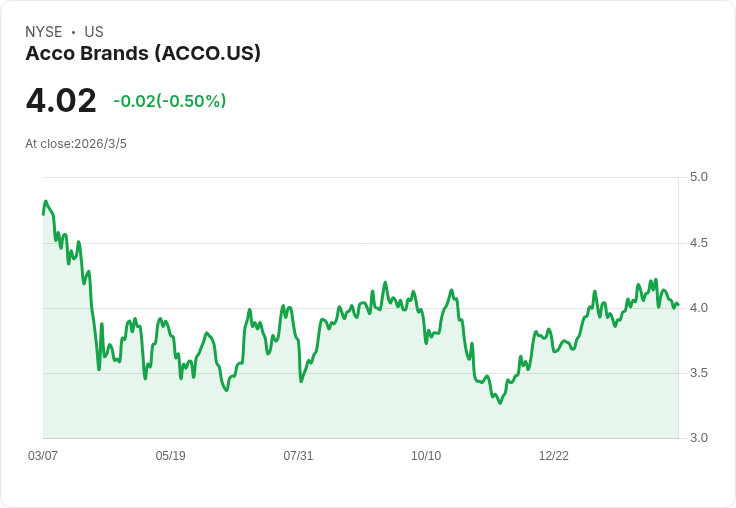Click the chart's lowest trough near 3.3
Viewport: 736px width, 508px height.
(x=500, y=403)
